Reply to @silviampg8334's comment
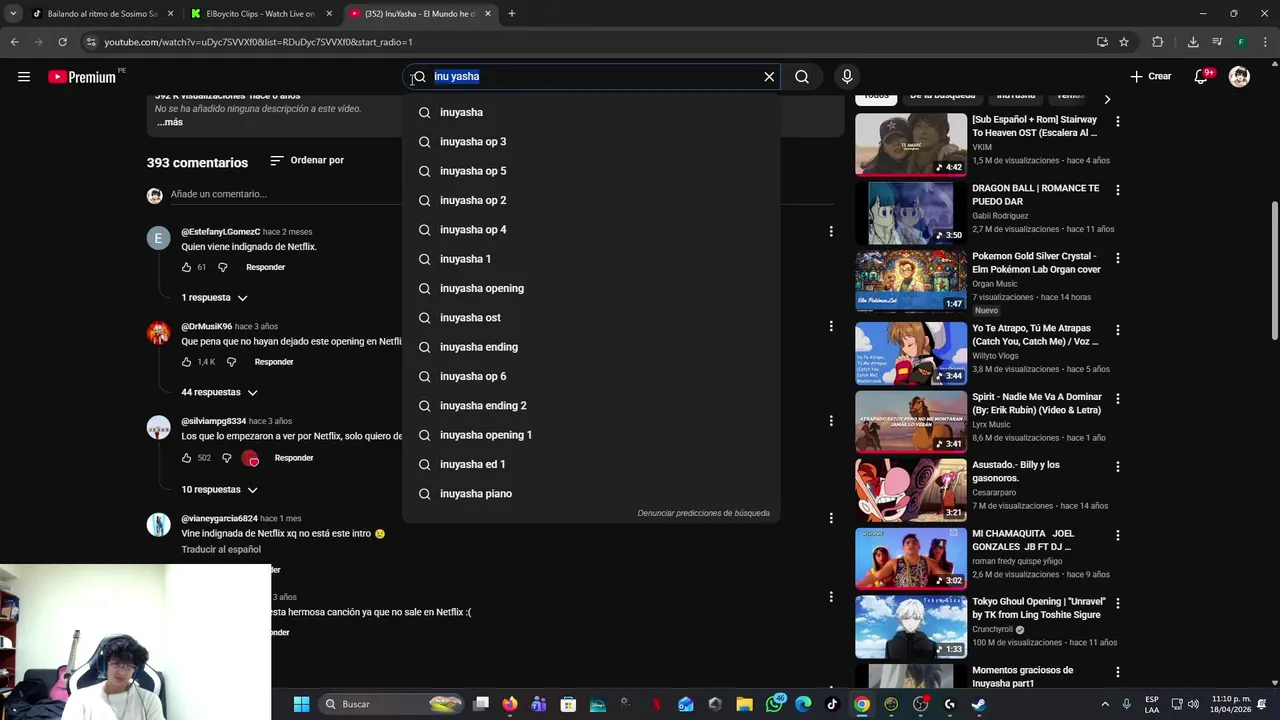 294,458
